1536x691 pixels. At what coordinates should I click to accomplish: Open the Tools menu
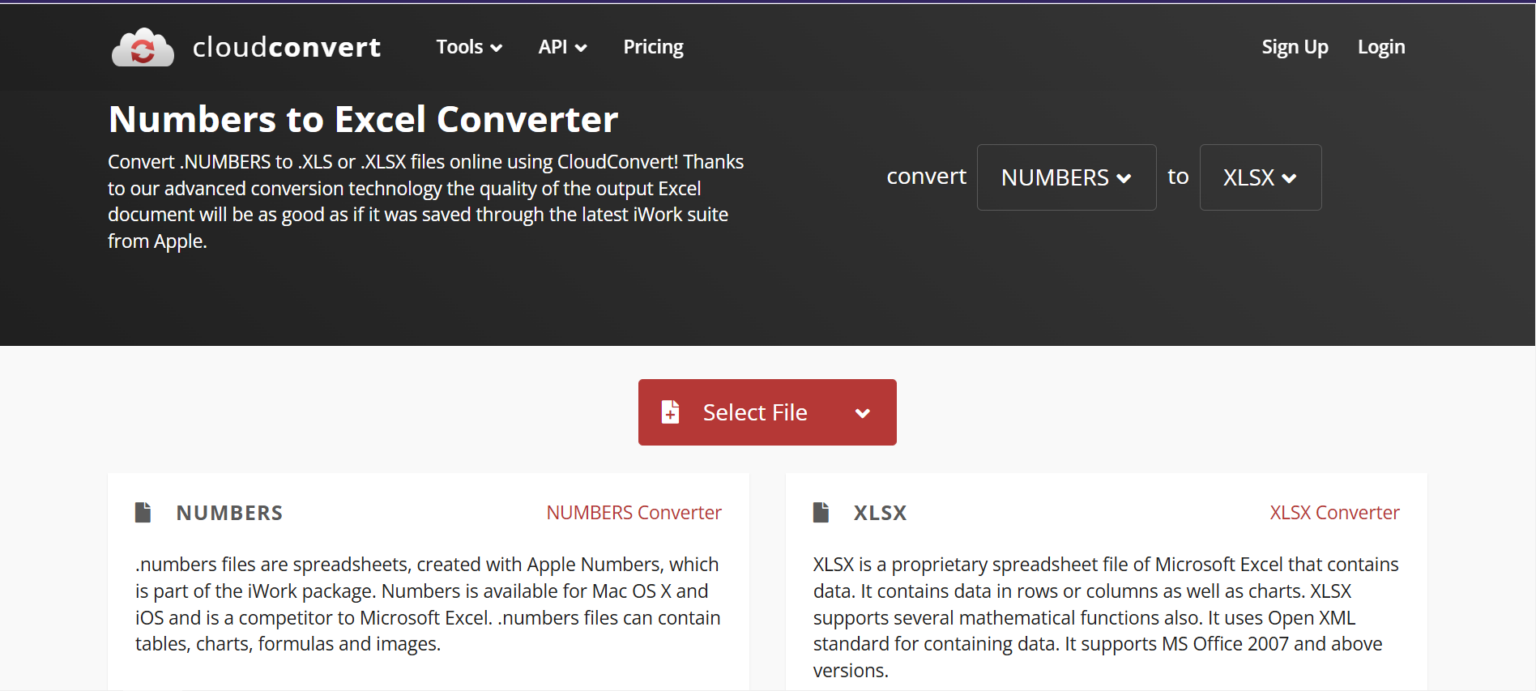pos(469,47)
